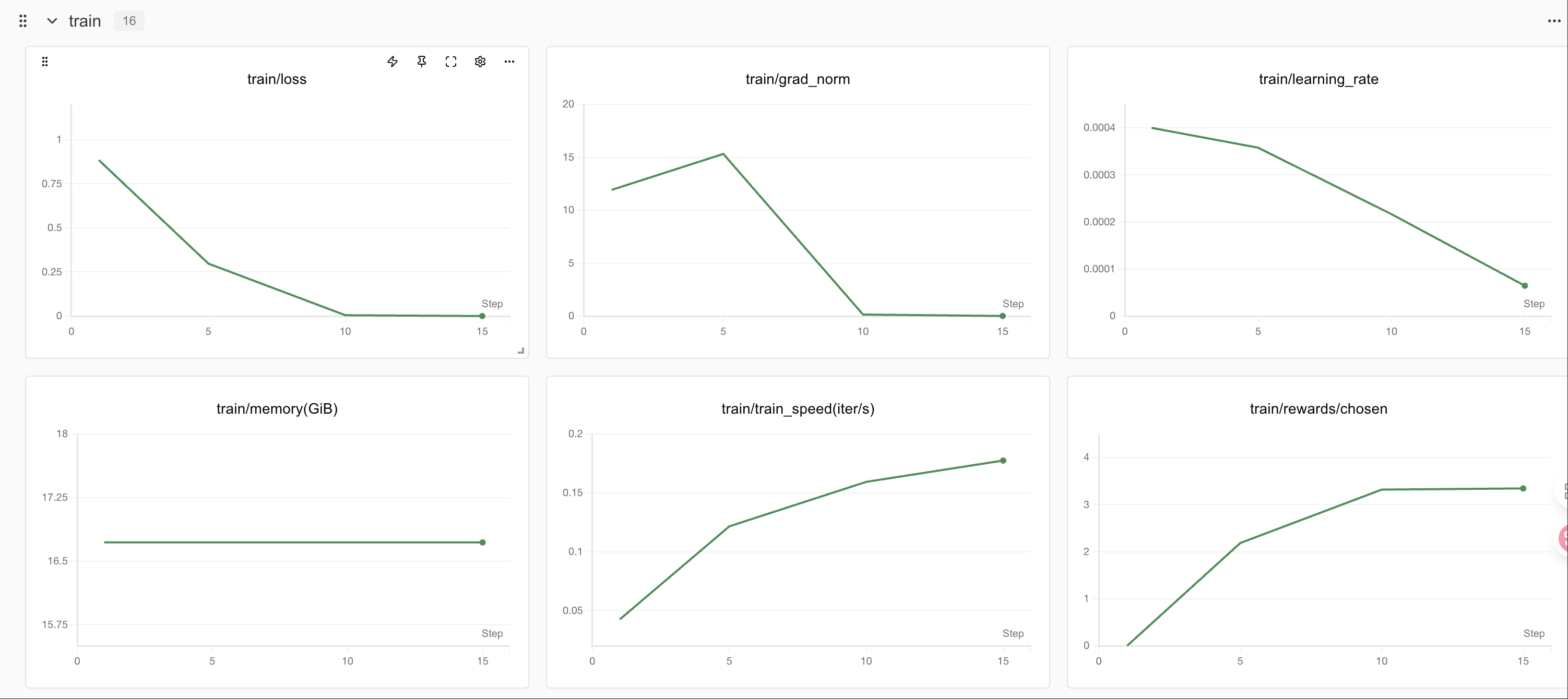Open the train section three-dot menu
Image resolution: width=1568 pixels, height=699 pixels.
click(x=1554, y=21)
